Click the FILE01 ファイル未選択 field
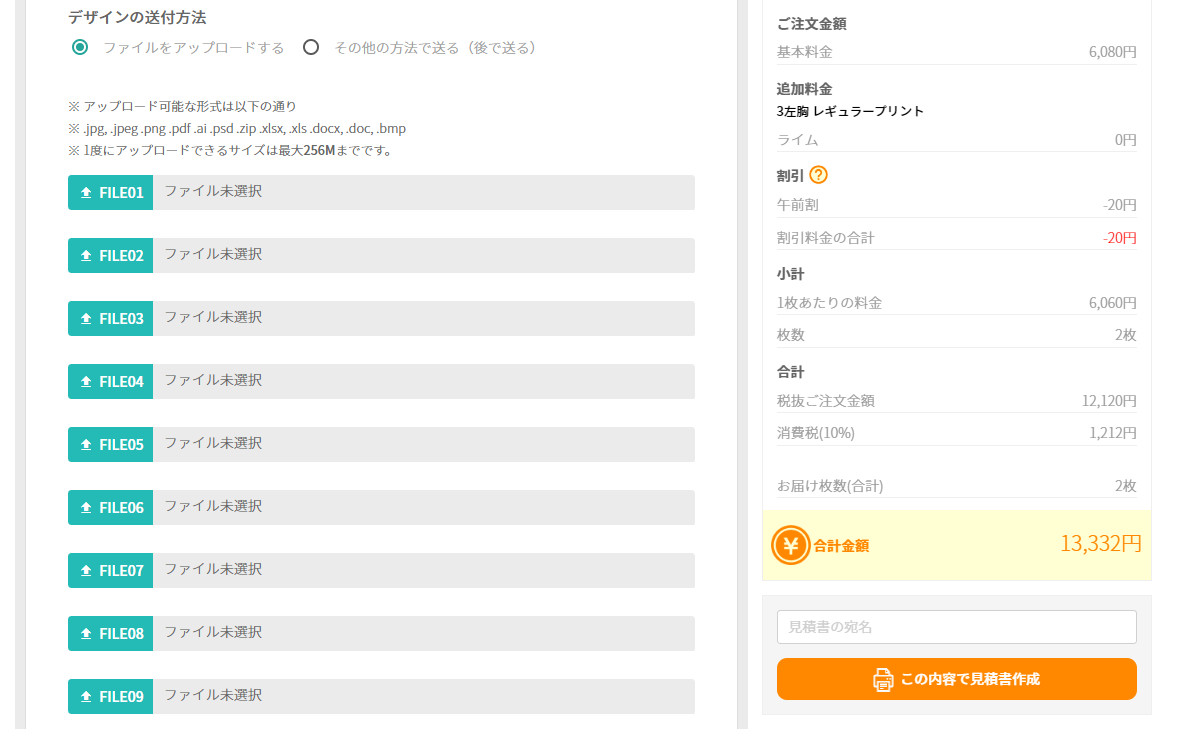 423,193
